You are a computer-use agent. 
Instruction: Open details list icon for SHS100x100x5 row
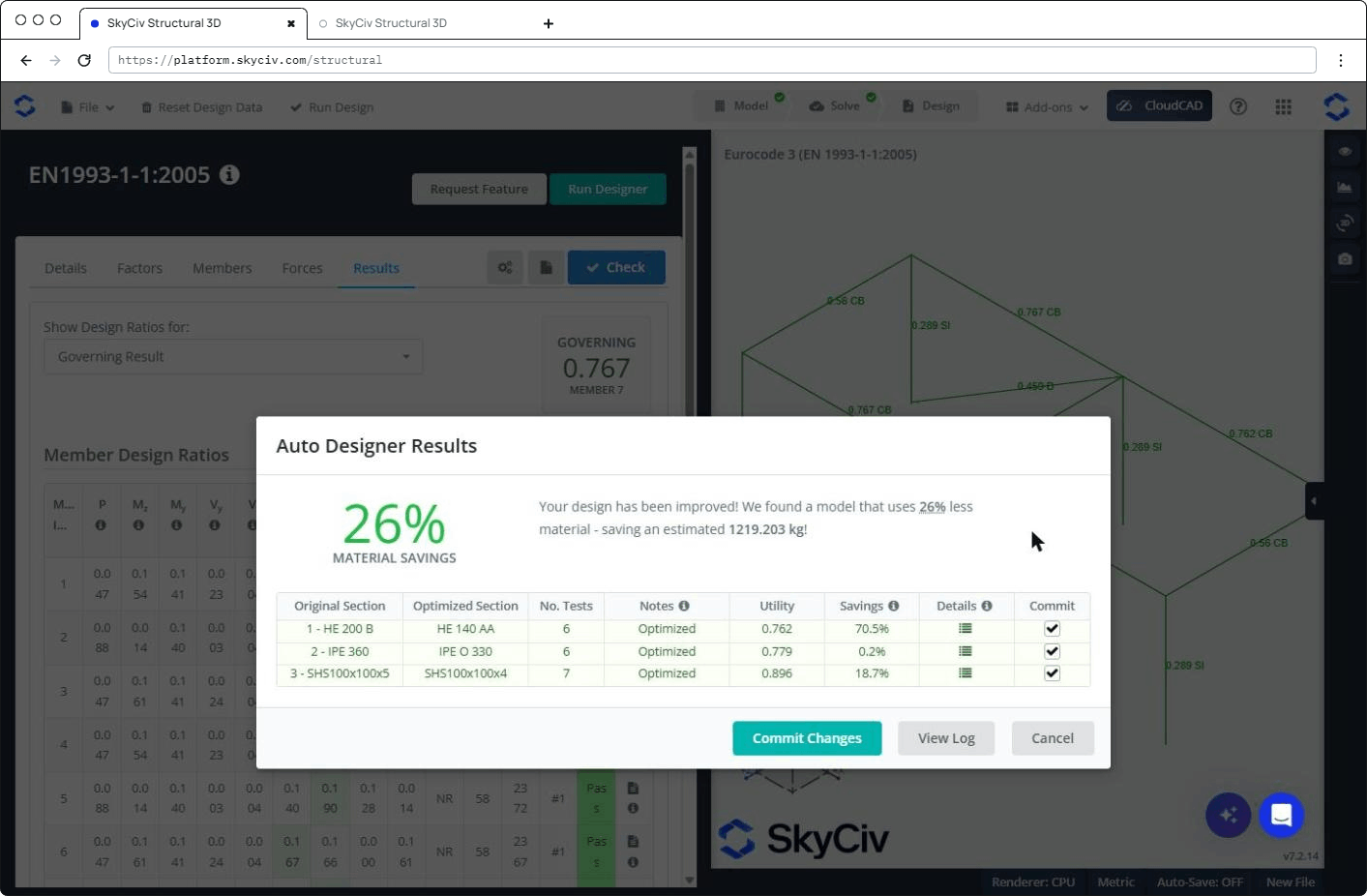(x=965, y=673)
